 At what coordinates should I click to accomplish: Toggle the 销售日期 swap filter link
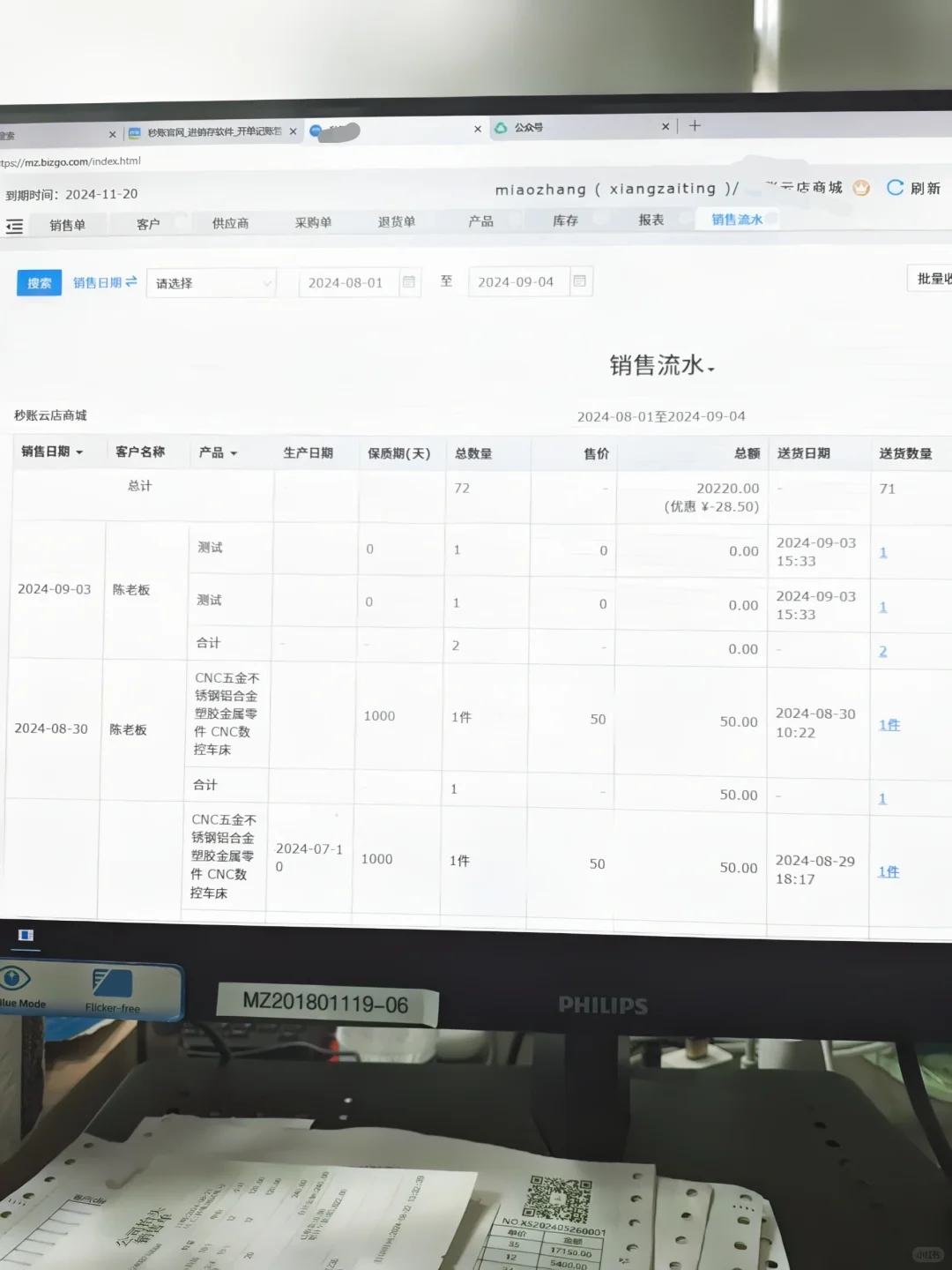coord(105,282)
